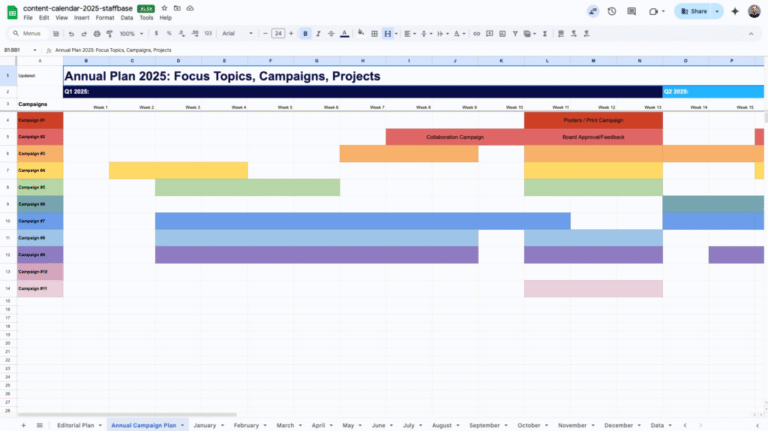This screenshot has height=431, width=768.
Task: Click the Collaboration Campaign cell
Action: click(x=454, y=137)
